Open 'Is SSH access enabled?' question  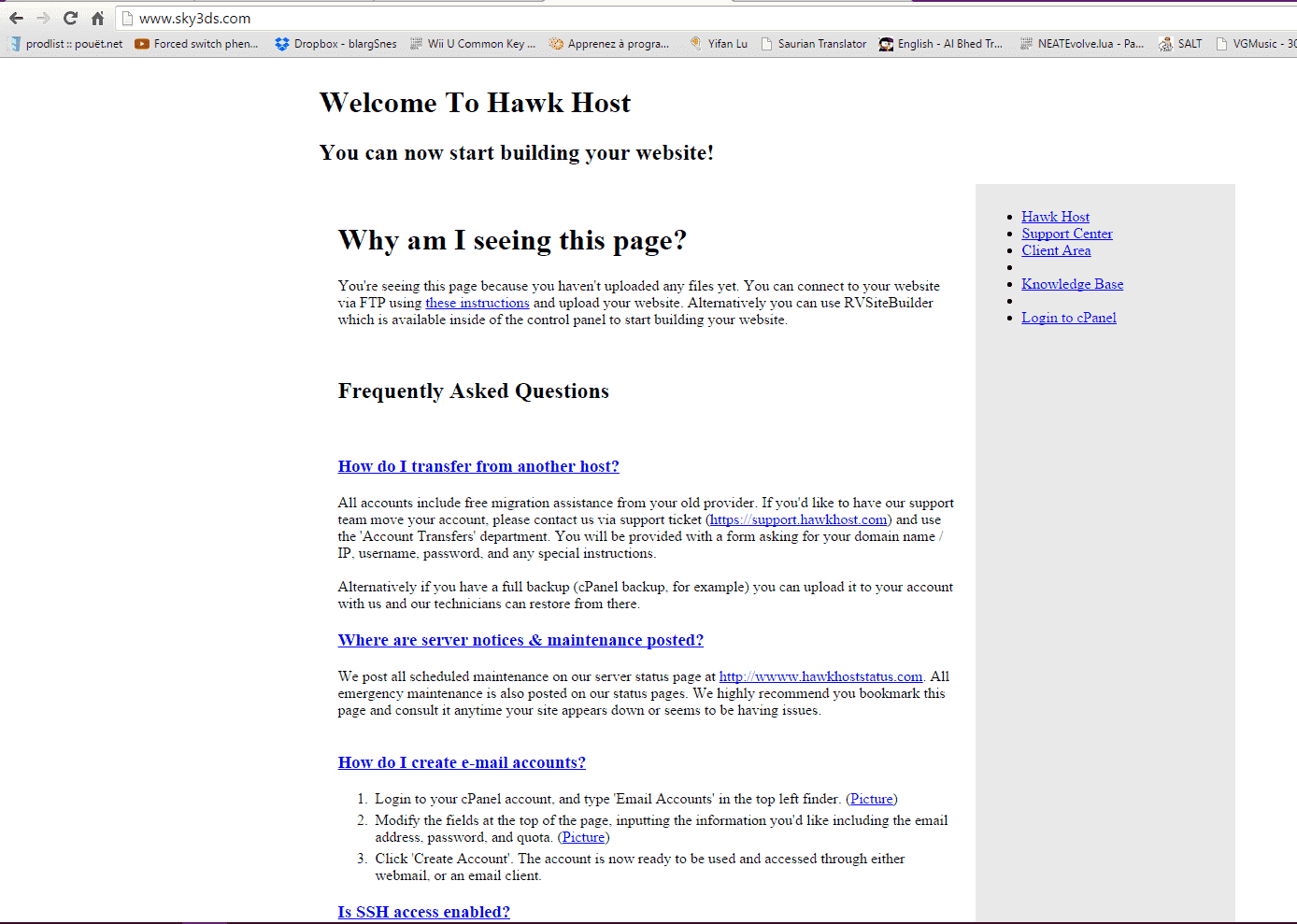coord(424,912)
